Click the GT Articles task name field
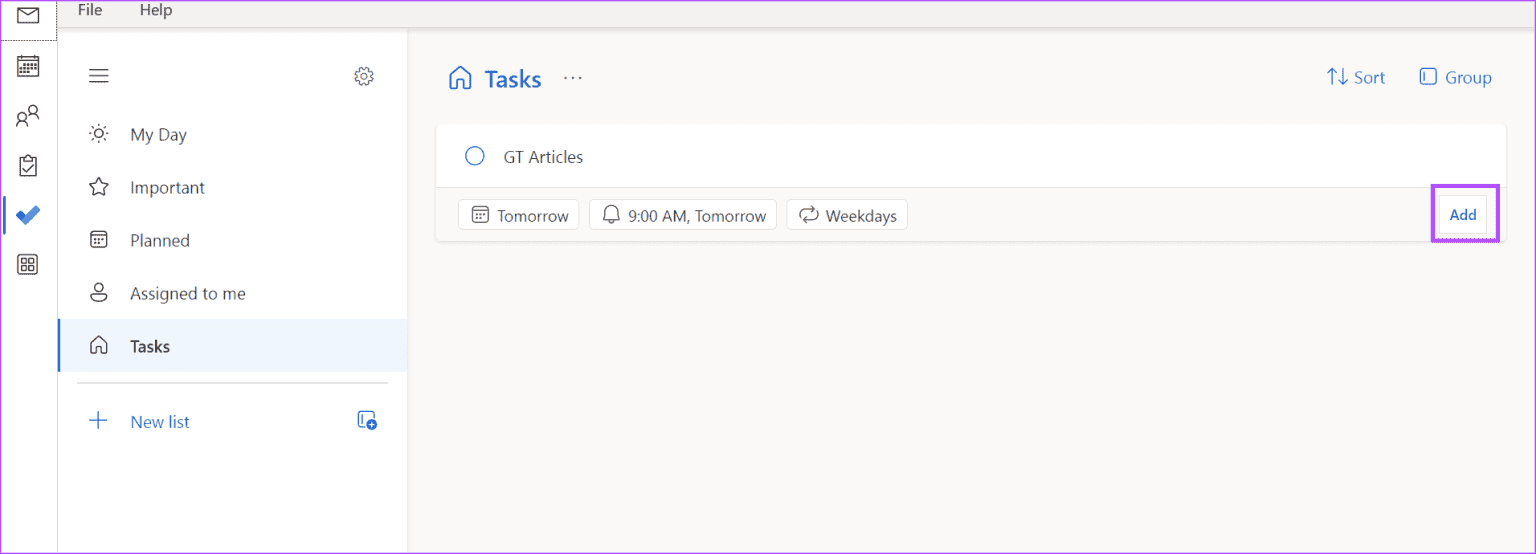The width and height of the screenshot is (1536, 554). coord(543,157)
